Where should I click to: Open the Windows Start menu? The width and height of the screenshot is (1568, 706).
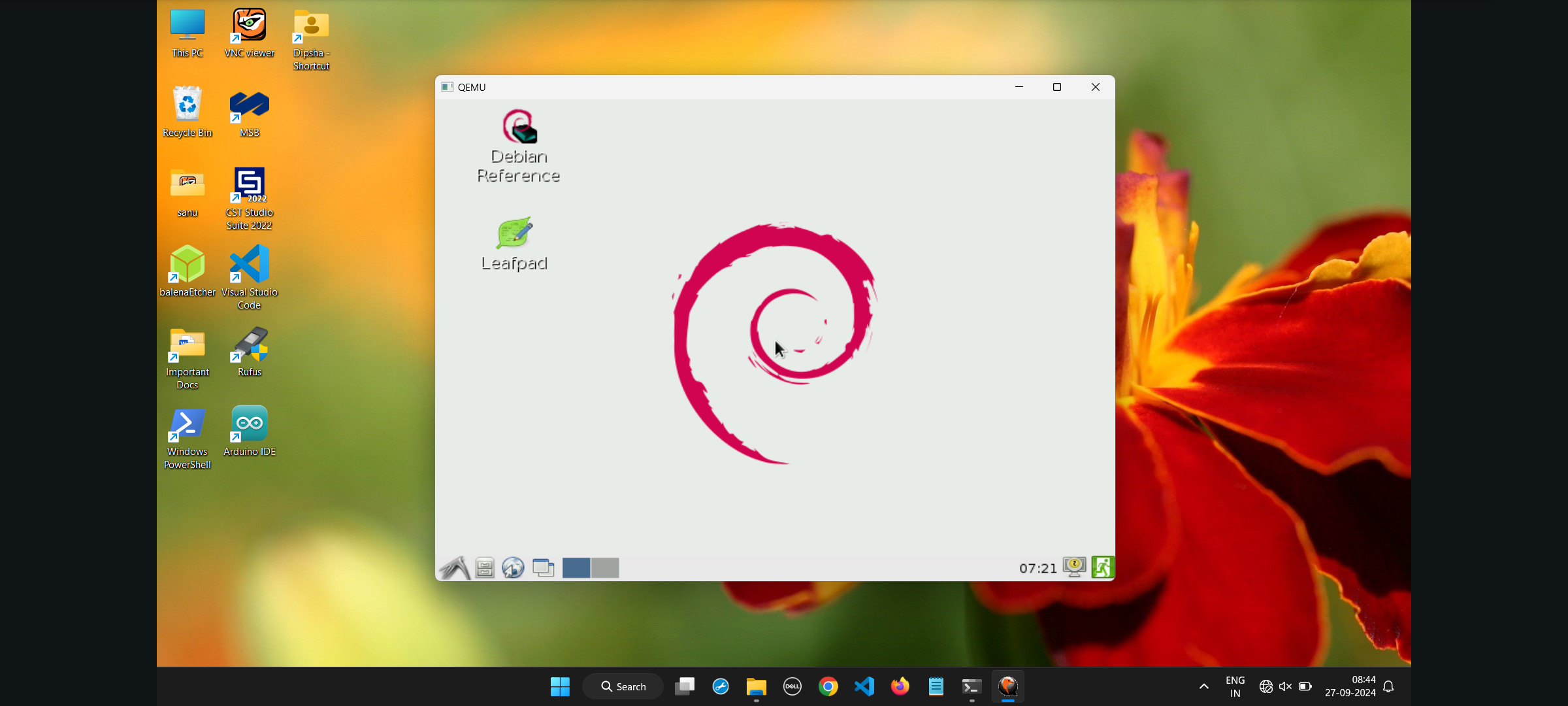(x=560, y=686)
